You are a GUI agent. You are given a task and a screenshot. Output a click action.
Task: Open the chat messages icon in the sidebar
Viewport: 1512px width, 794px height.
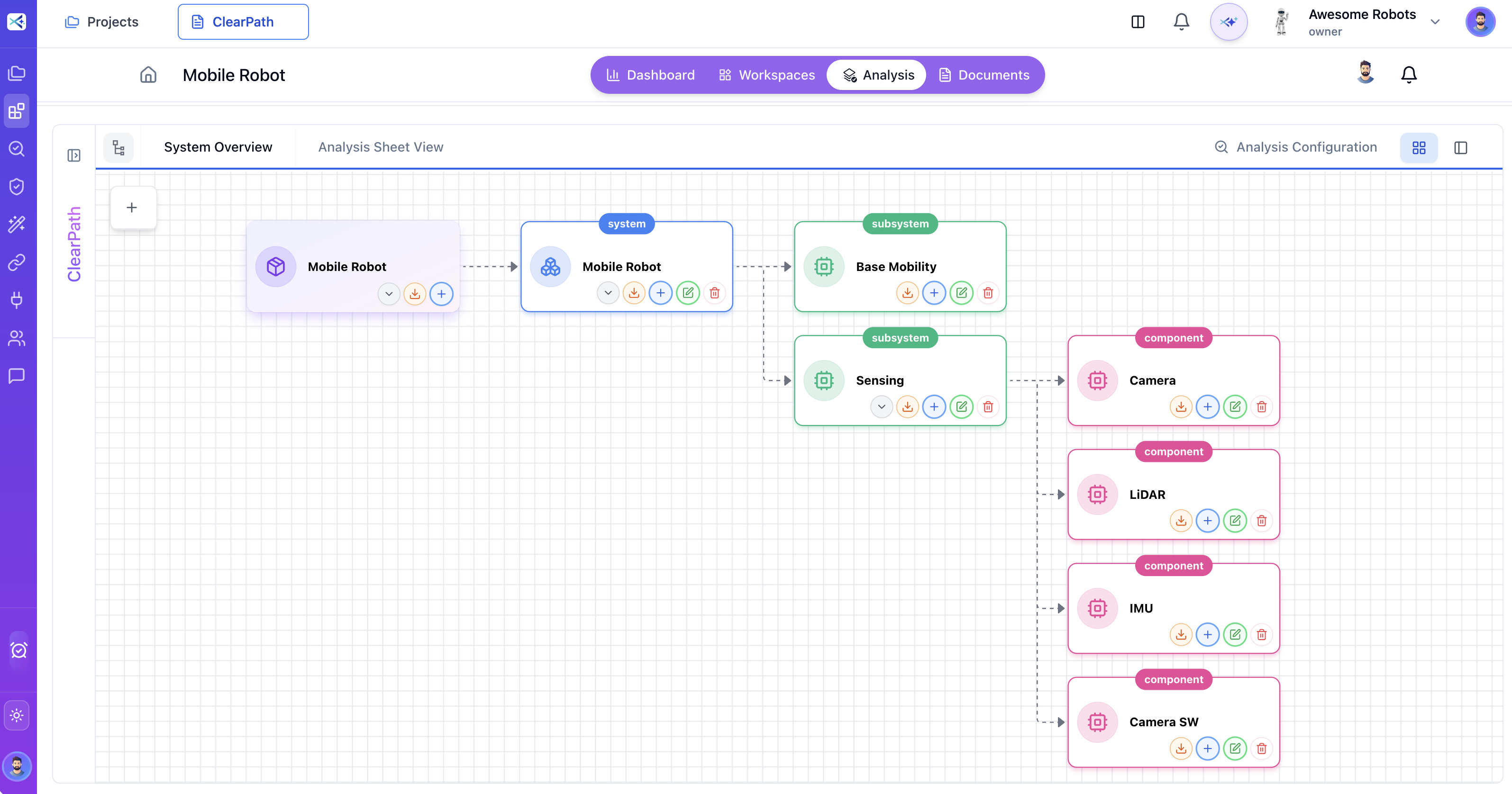click(17, 376)
